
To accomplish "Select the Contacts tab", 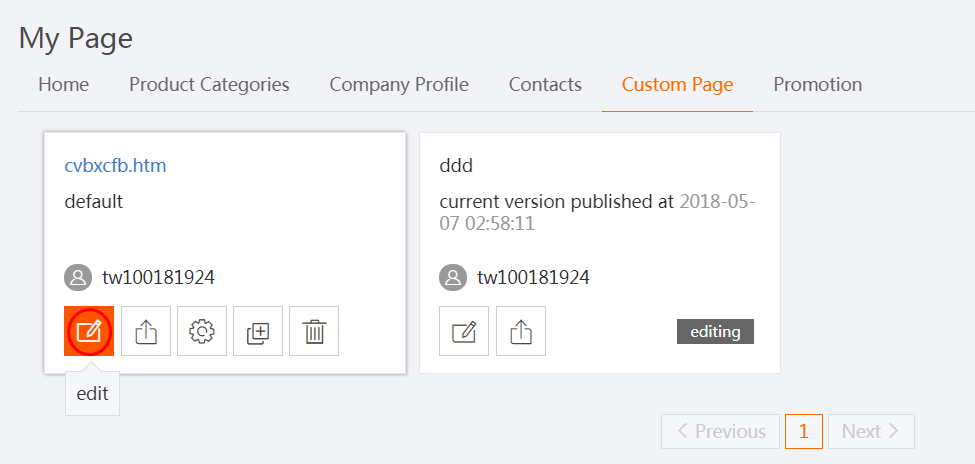I will click(545, 85).
